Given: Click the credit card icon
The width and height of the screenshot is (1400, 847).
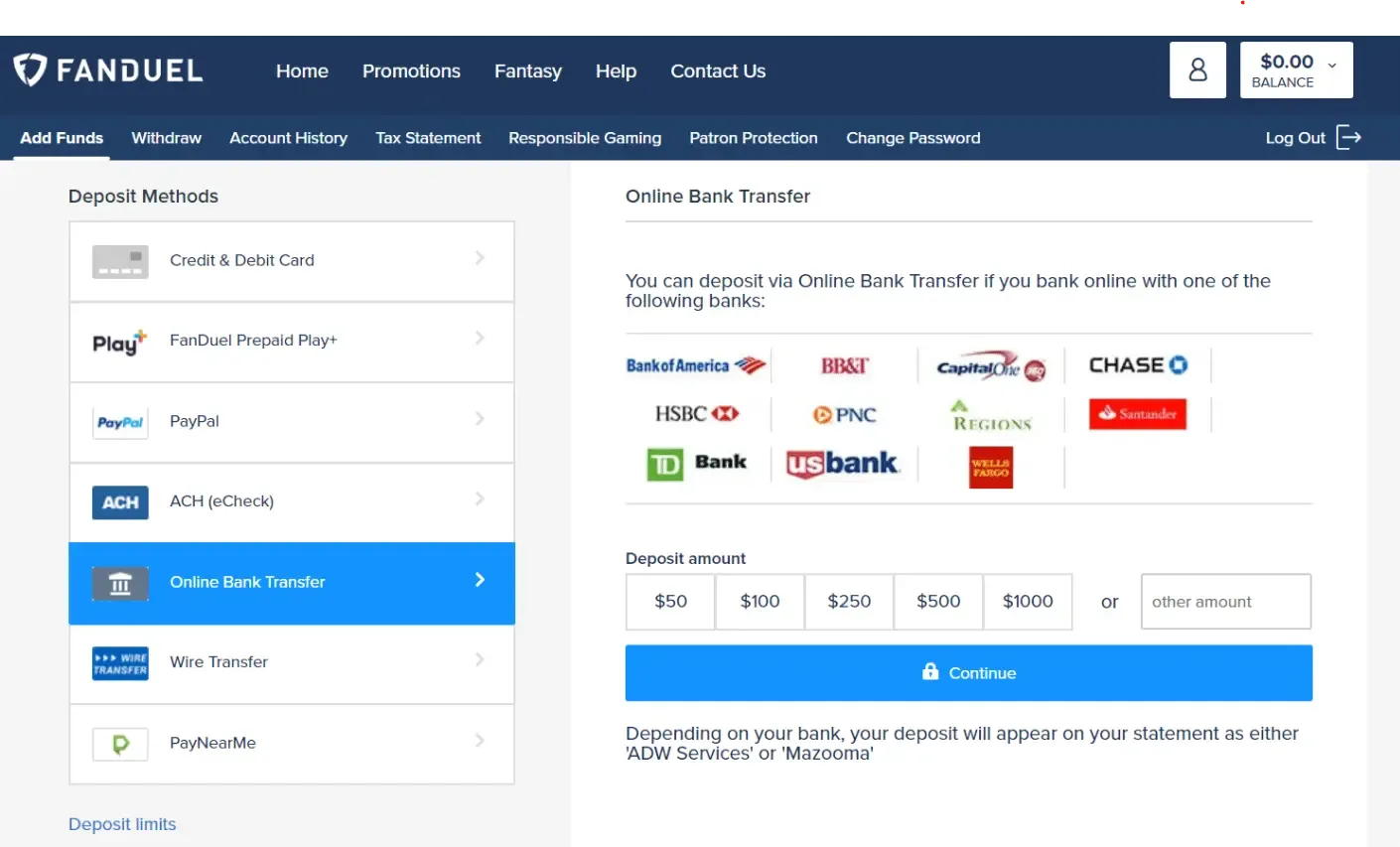Looking at the screenshot, I should click(120, 261).
